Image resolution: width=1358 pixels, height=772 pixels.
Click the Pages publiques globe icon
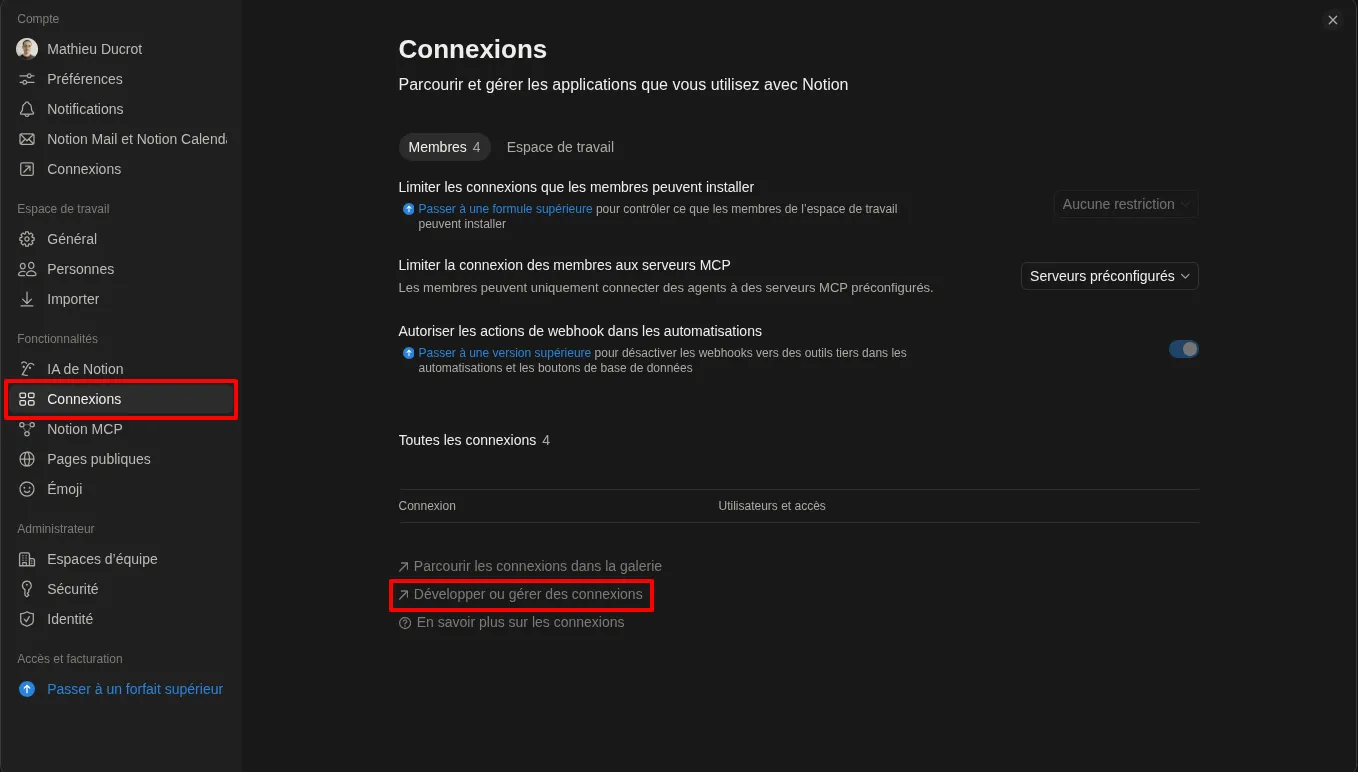[x=27, y=459]
